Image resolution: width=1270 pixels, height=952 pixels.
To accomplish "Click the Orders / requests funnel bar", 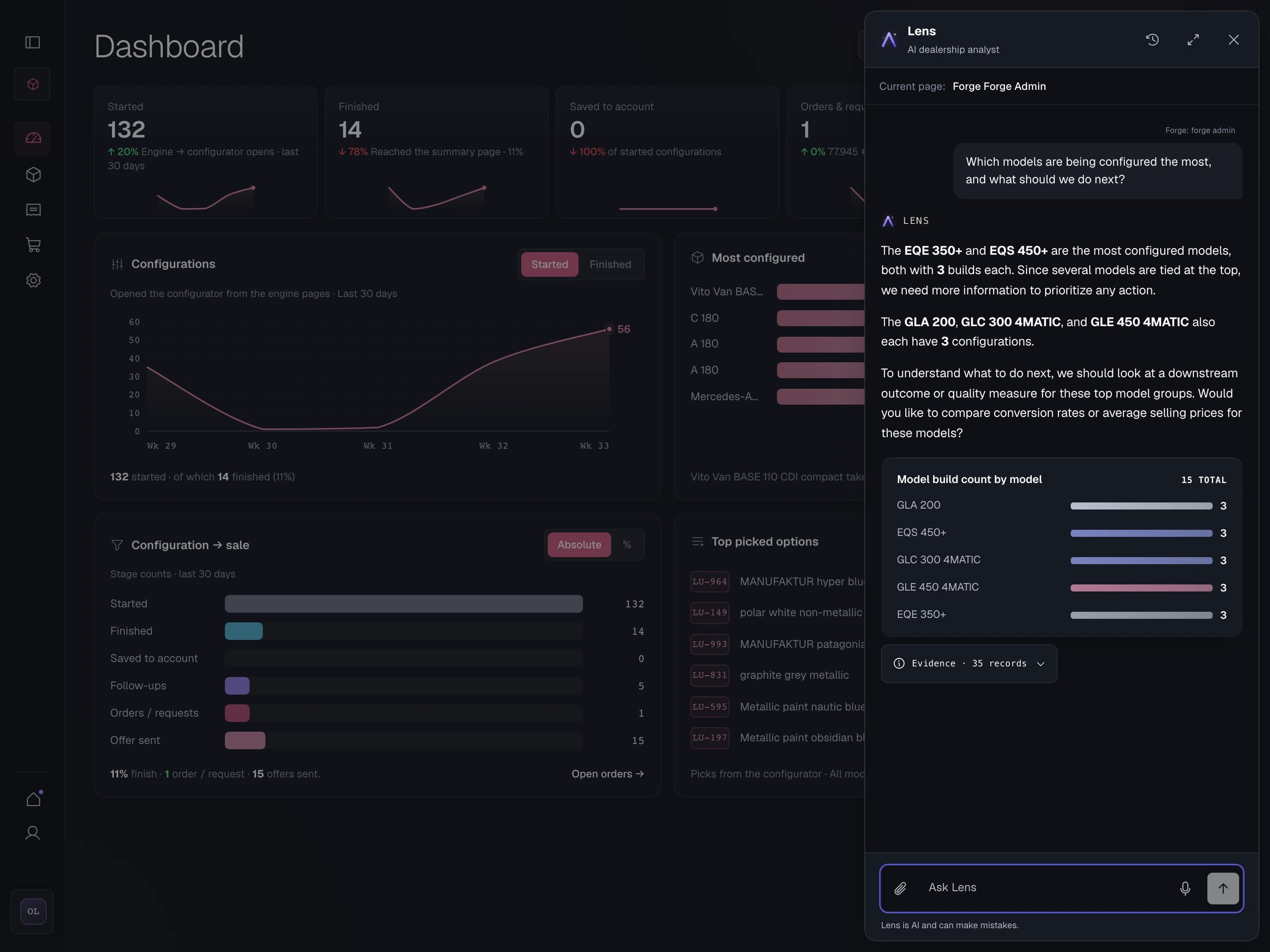I will 237,713.
